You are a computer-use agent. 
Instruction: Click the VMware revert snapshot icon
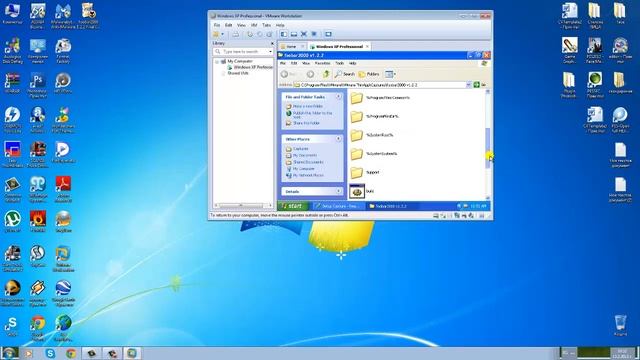(x=260, y=34)
